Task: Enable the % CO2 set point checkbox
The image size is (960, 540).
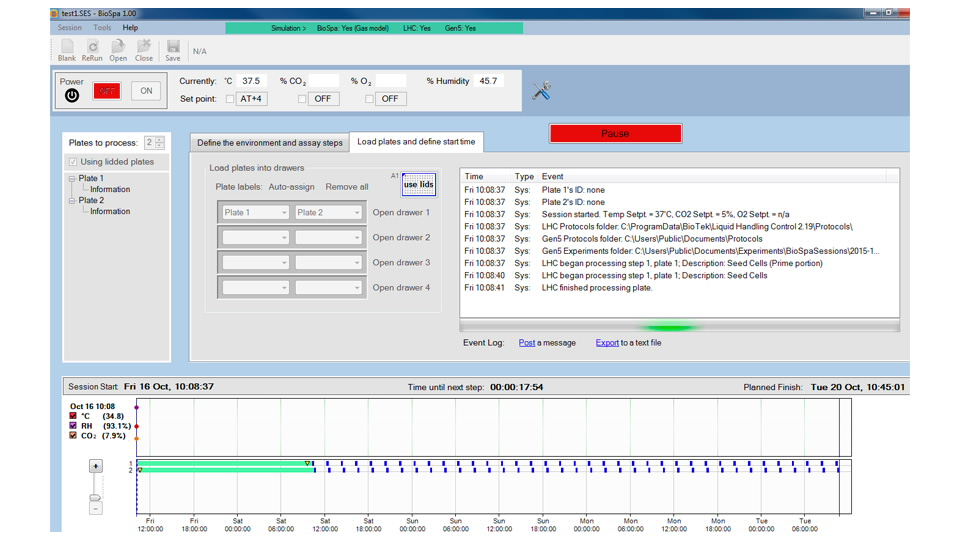Action: (302, 99)
